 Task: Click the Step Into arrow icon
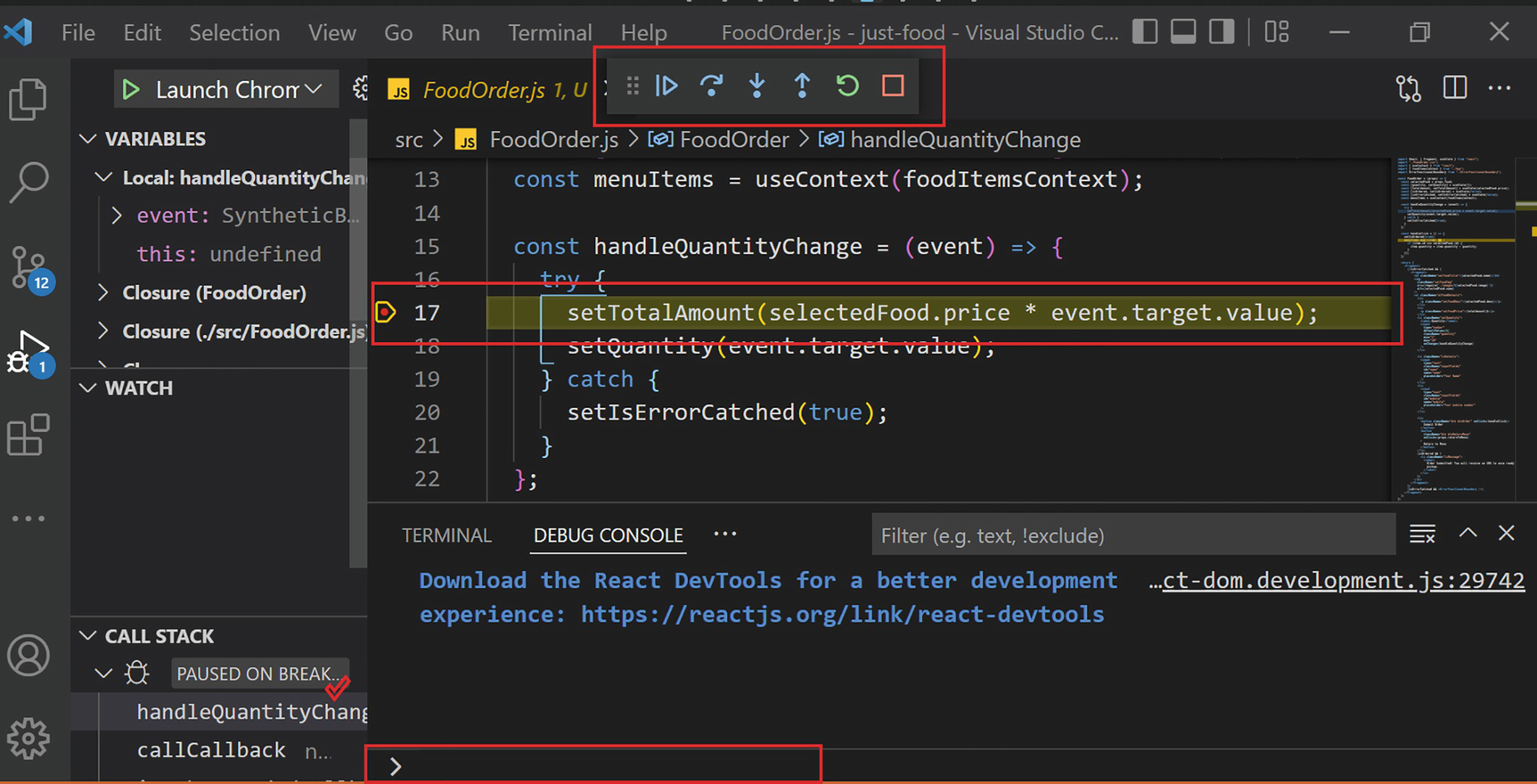(x=756, y=86)
